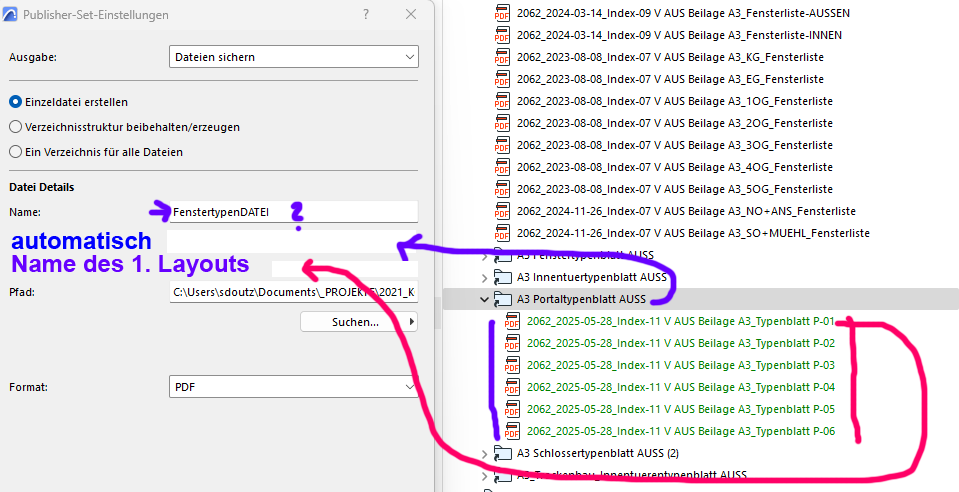Image resolution: width=959 pixels, height=492 pixels.
Task: Select the A3 Schlossertypenblatt AUSS (2) folder
Action: [598, 453]
